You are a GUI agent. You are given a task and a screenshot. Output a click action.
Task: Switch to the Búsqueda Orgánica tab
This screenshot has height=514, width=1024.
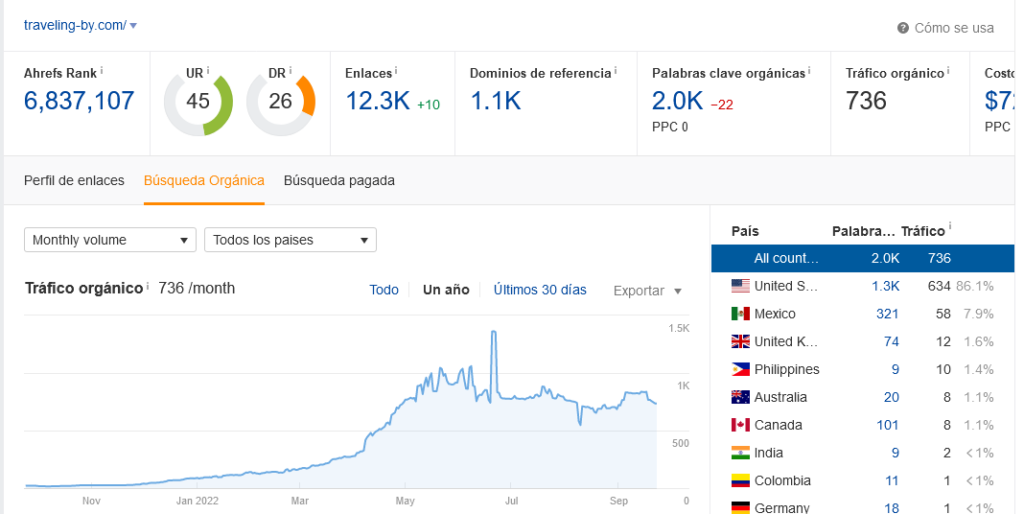[204, 180]
